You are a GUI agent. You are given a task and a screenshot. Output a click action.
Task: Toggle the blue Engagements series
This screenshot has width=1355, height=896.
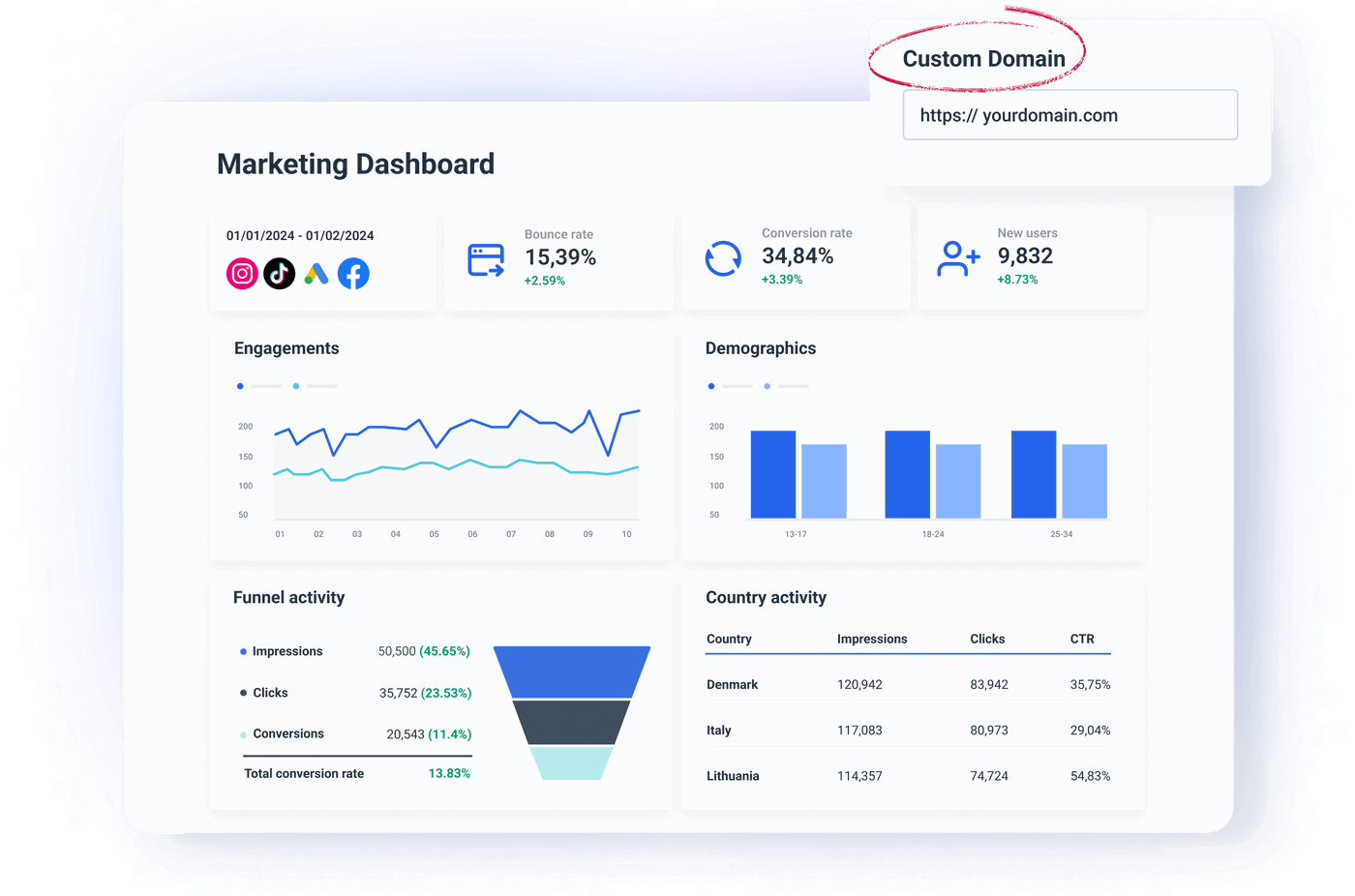tap(240, 385)
